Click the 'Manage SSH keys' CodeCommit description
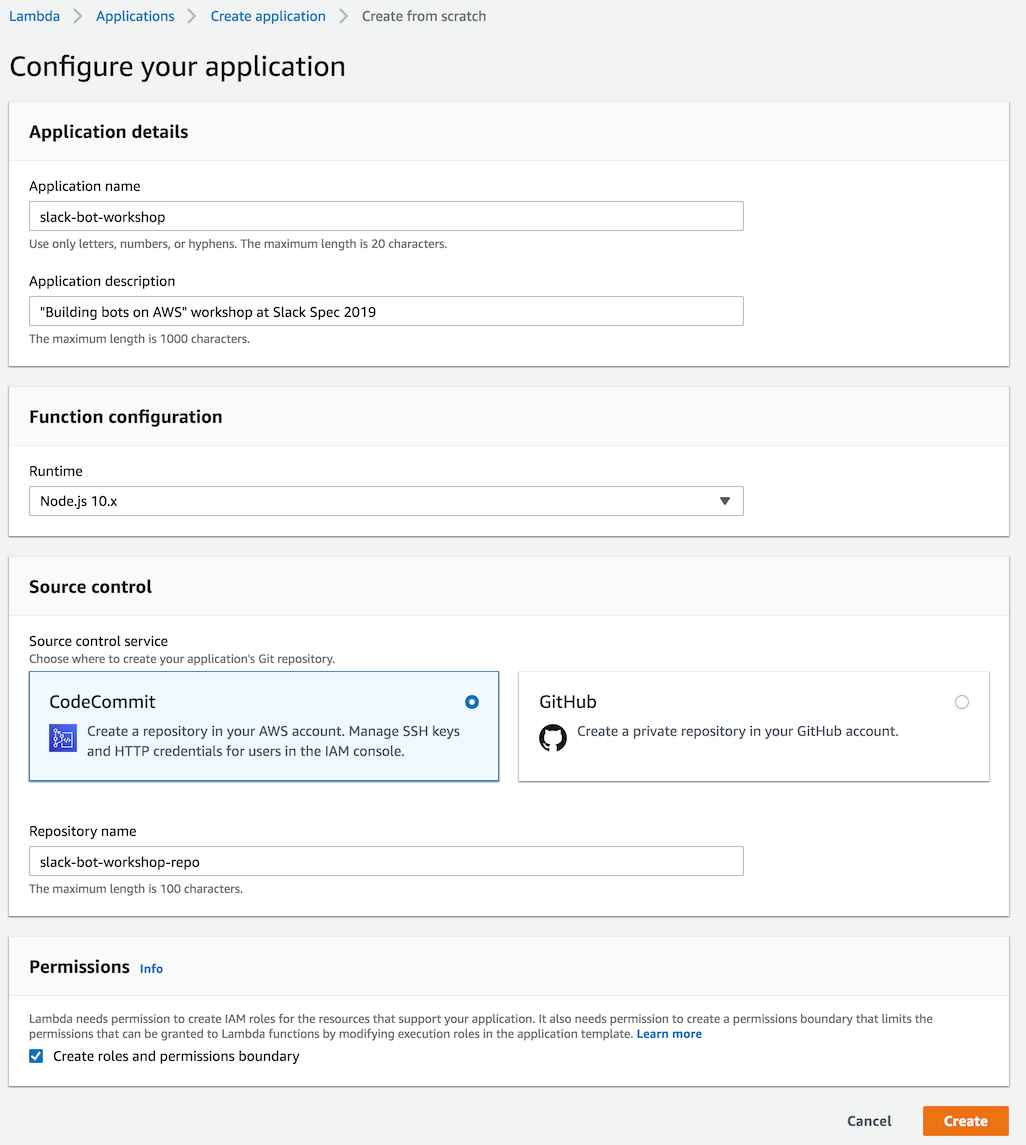 (273, 741)
